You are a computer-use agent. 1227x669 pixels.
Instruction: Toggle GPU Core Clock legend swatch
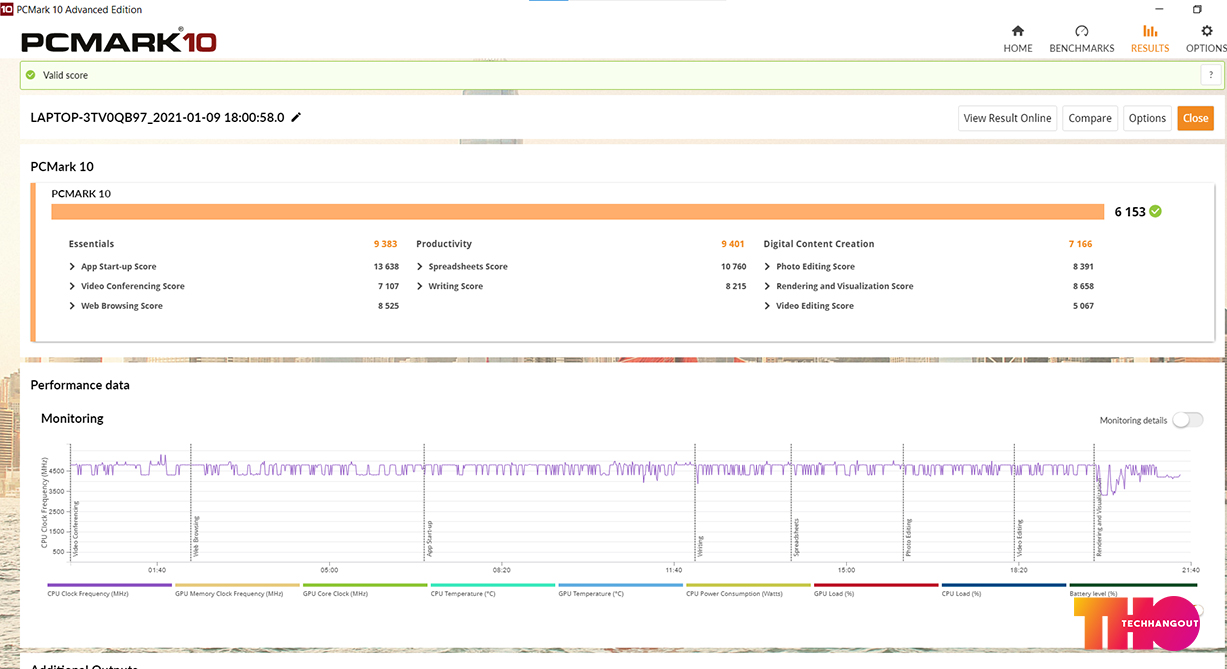[365, 585]
